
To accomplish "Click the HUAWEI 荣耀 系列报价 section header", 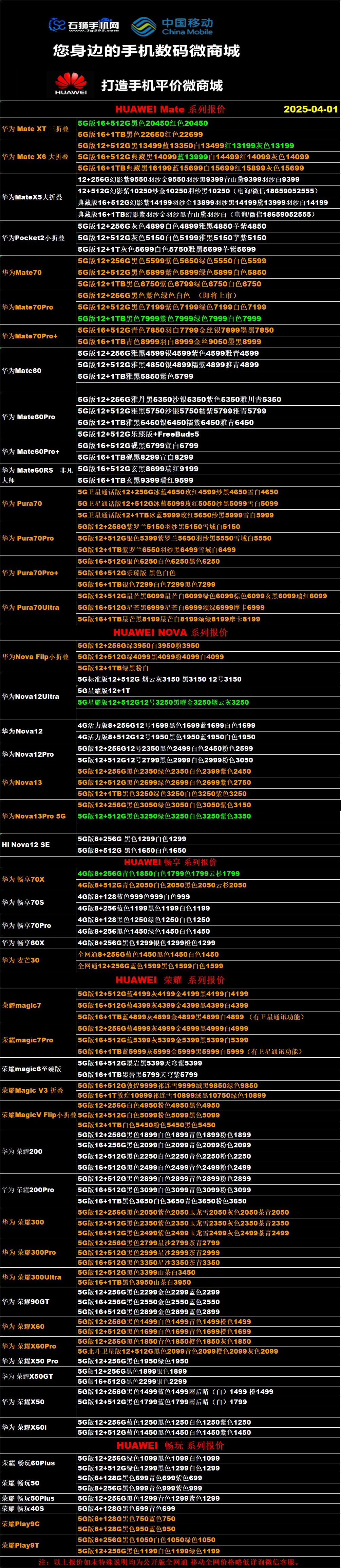I will coord(170,980).
